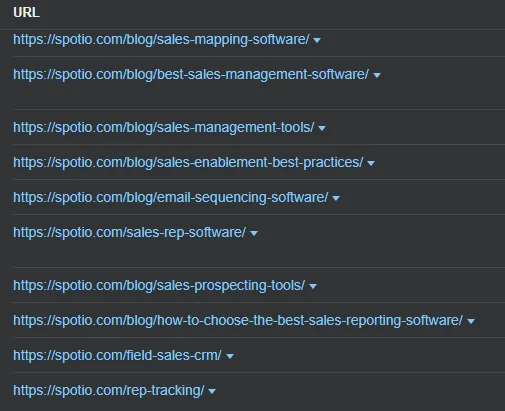Expand dropdown arrow beside rep-tracking URL
This screenshot has width=505, height=411.
tap(212, 391)
